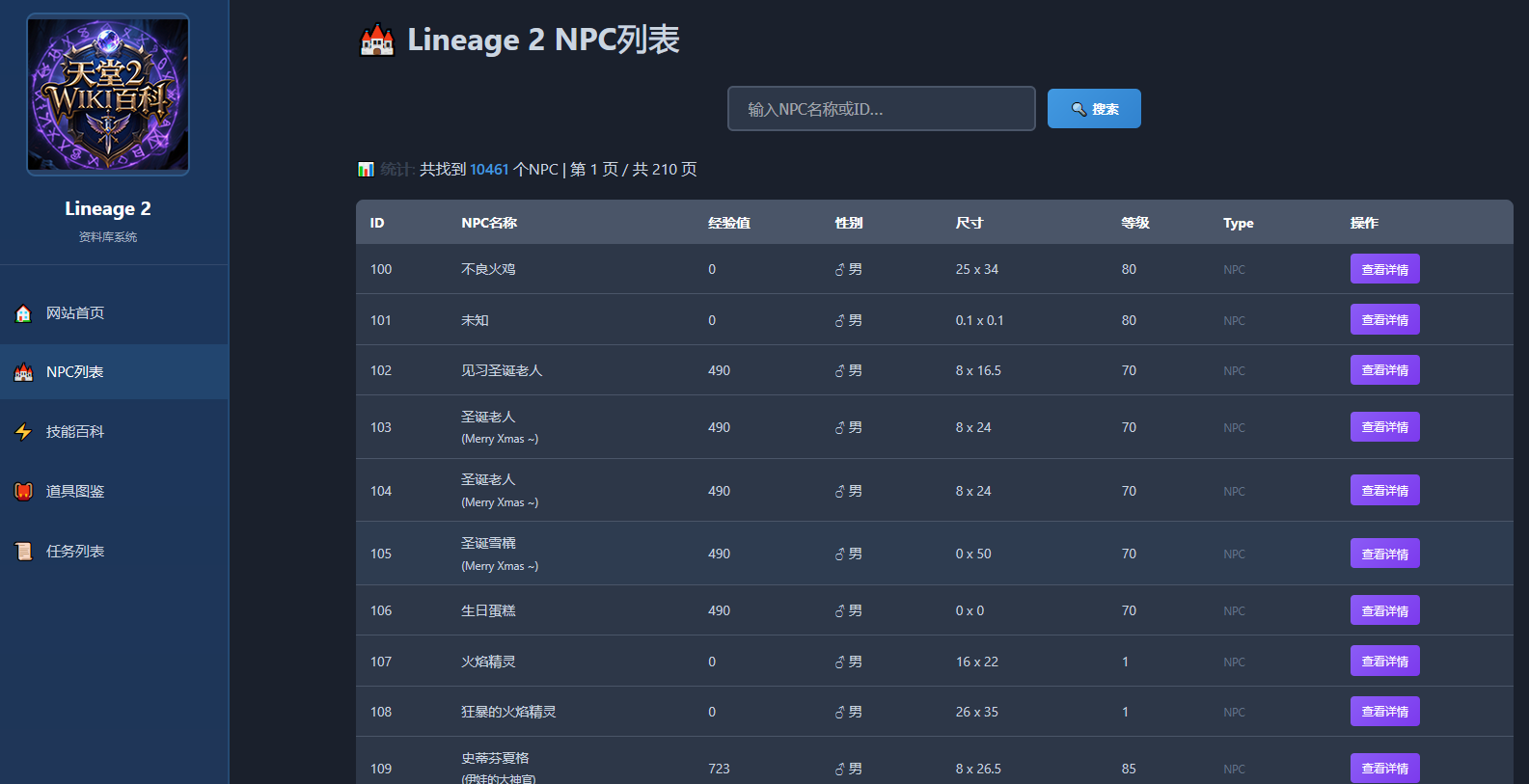Click the castle icon beside NPC列表
The image size is (1529, 784).
[x=23, y=372]
